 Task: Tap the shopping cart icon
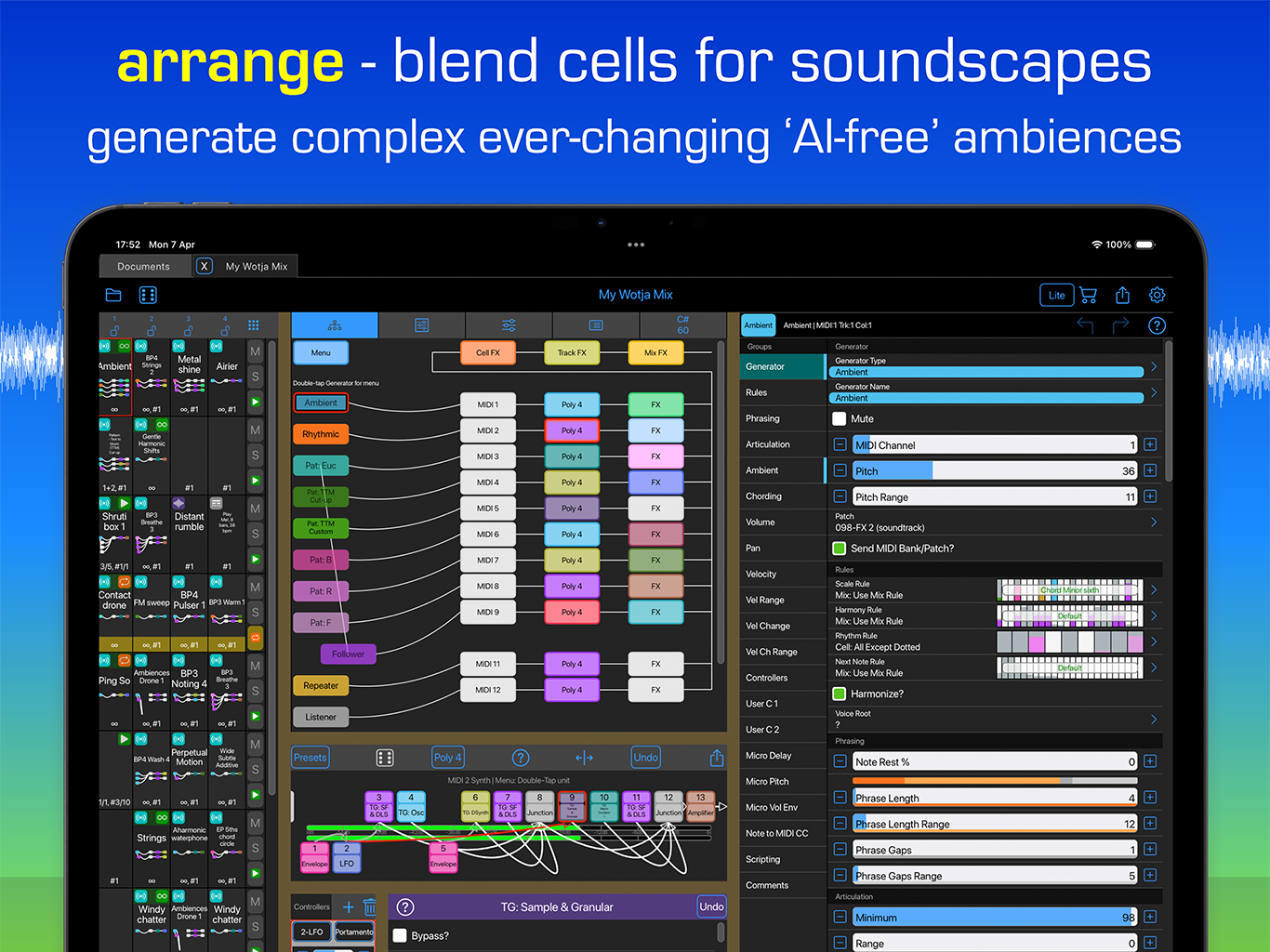pyautogui.click(x=1088, y=295)
